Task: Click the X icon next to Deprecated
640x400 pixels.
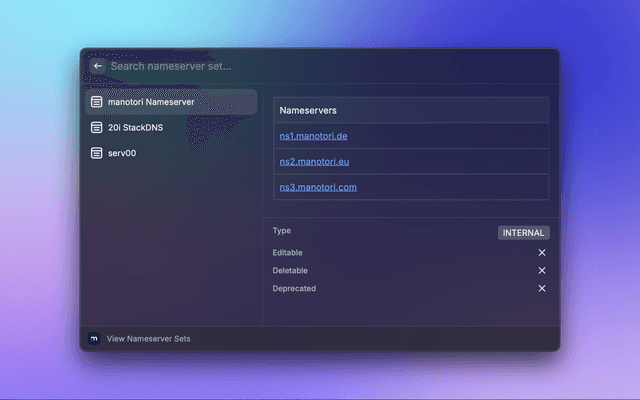Action: click(x=542, y=289)
